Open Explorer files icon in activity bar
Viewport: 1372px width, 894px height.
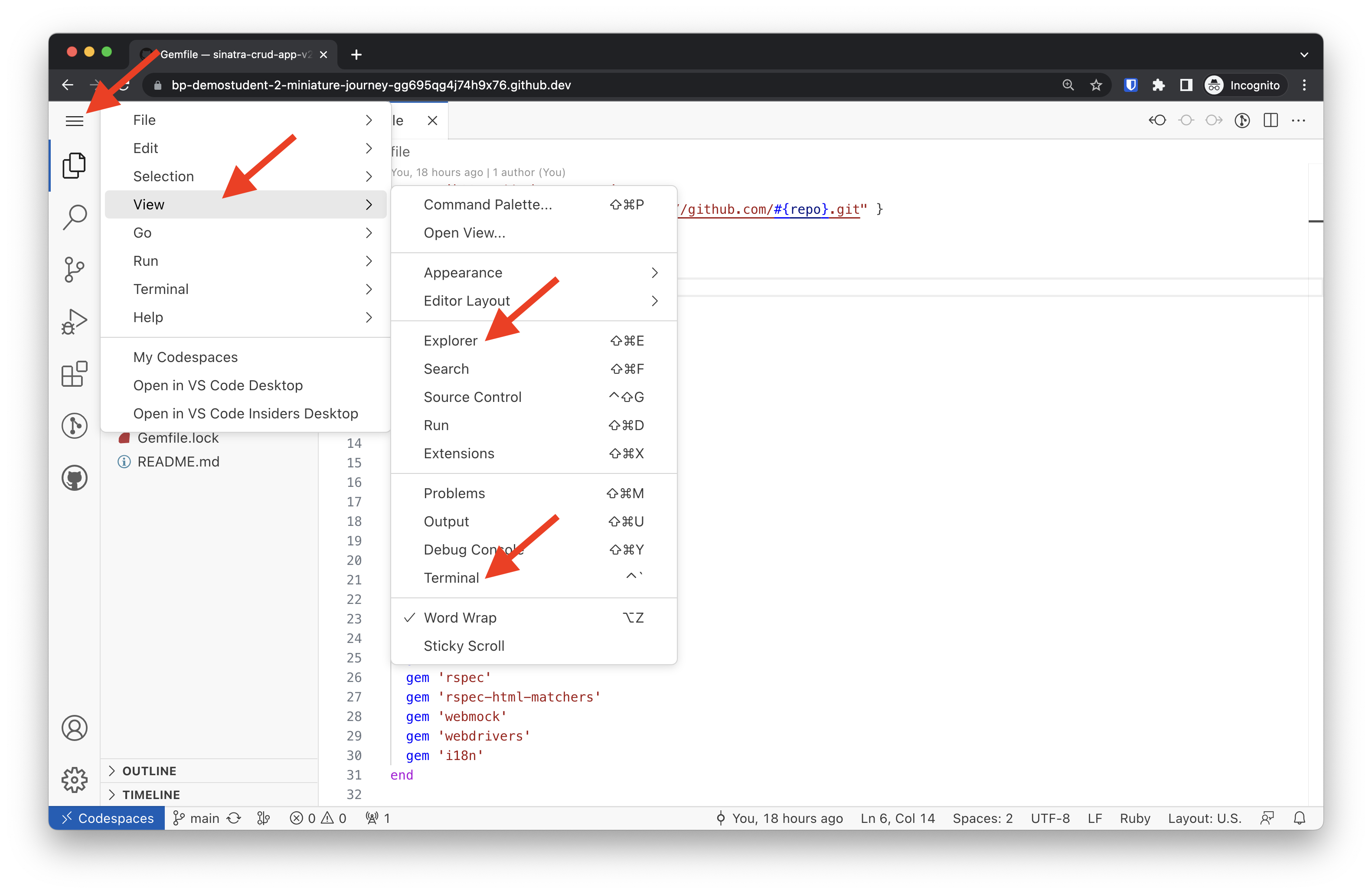point(74,166)
